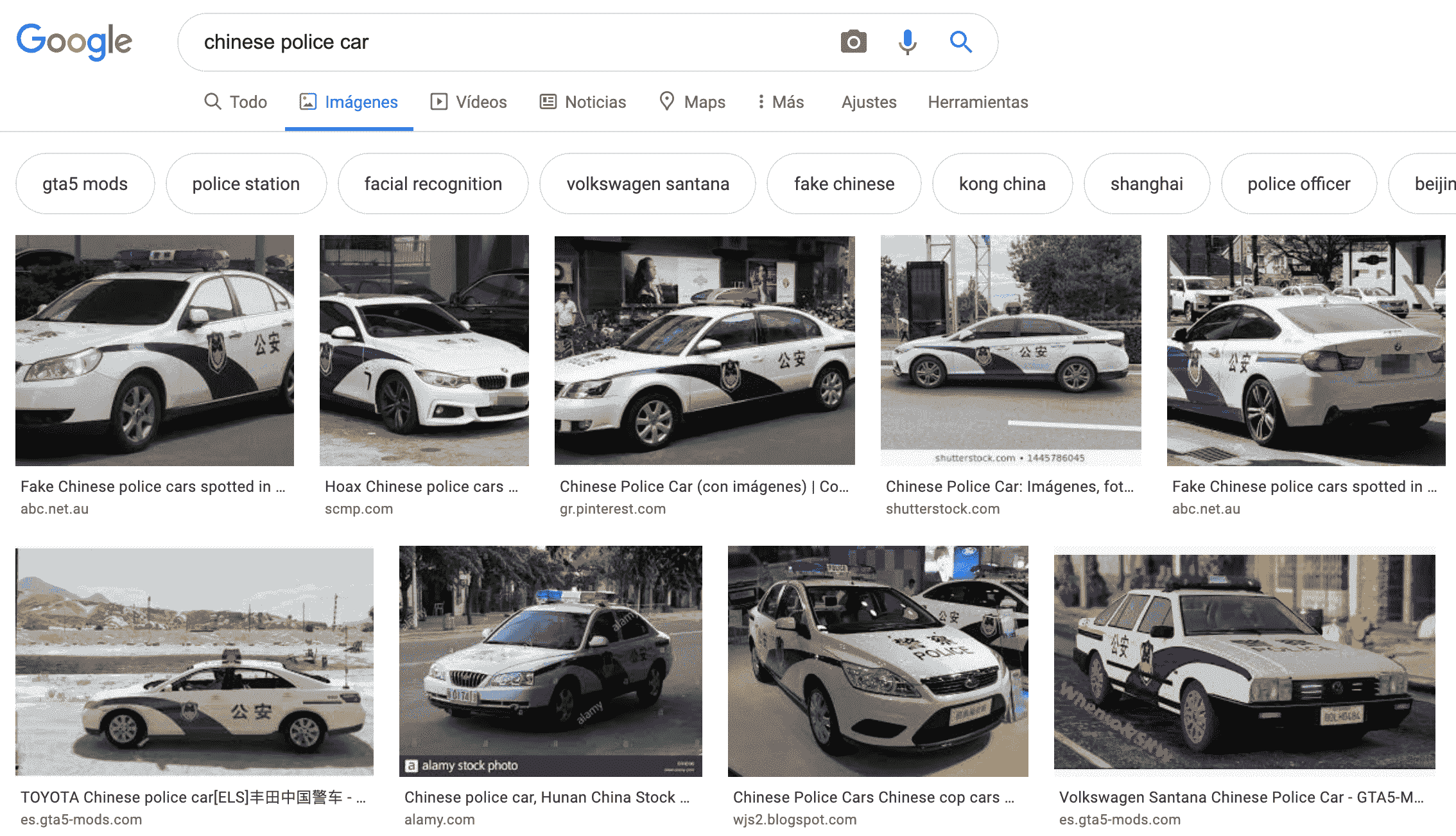Select the 'police officer' chip

tap(1299, 184)
